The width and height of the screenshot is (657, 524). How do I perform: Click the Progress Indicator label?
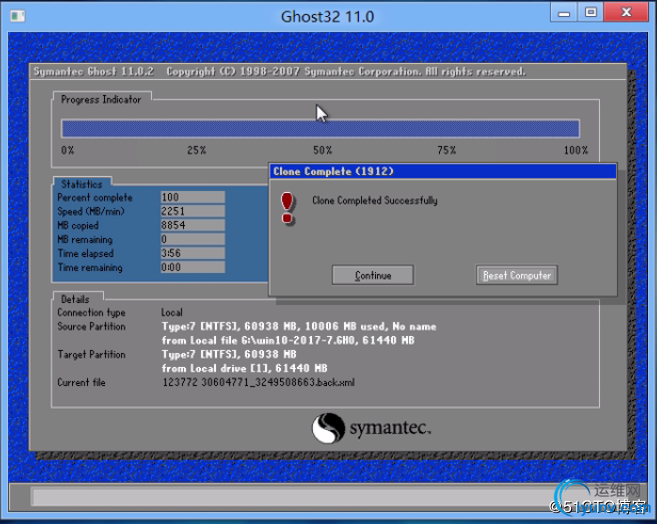(x=101, y=100)
